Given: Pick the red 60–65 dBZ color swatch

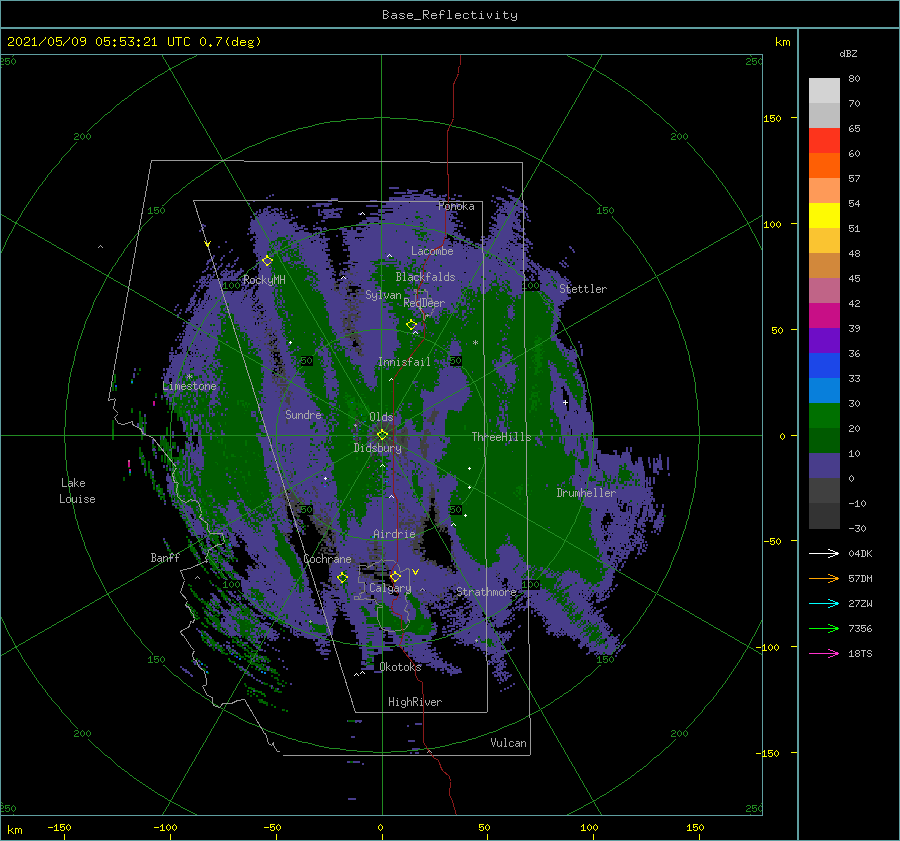Looking at the screenshot, I should coord(824,141).
